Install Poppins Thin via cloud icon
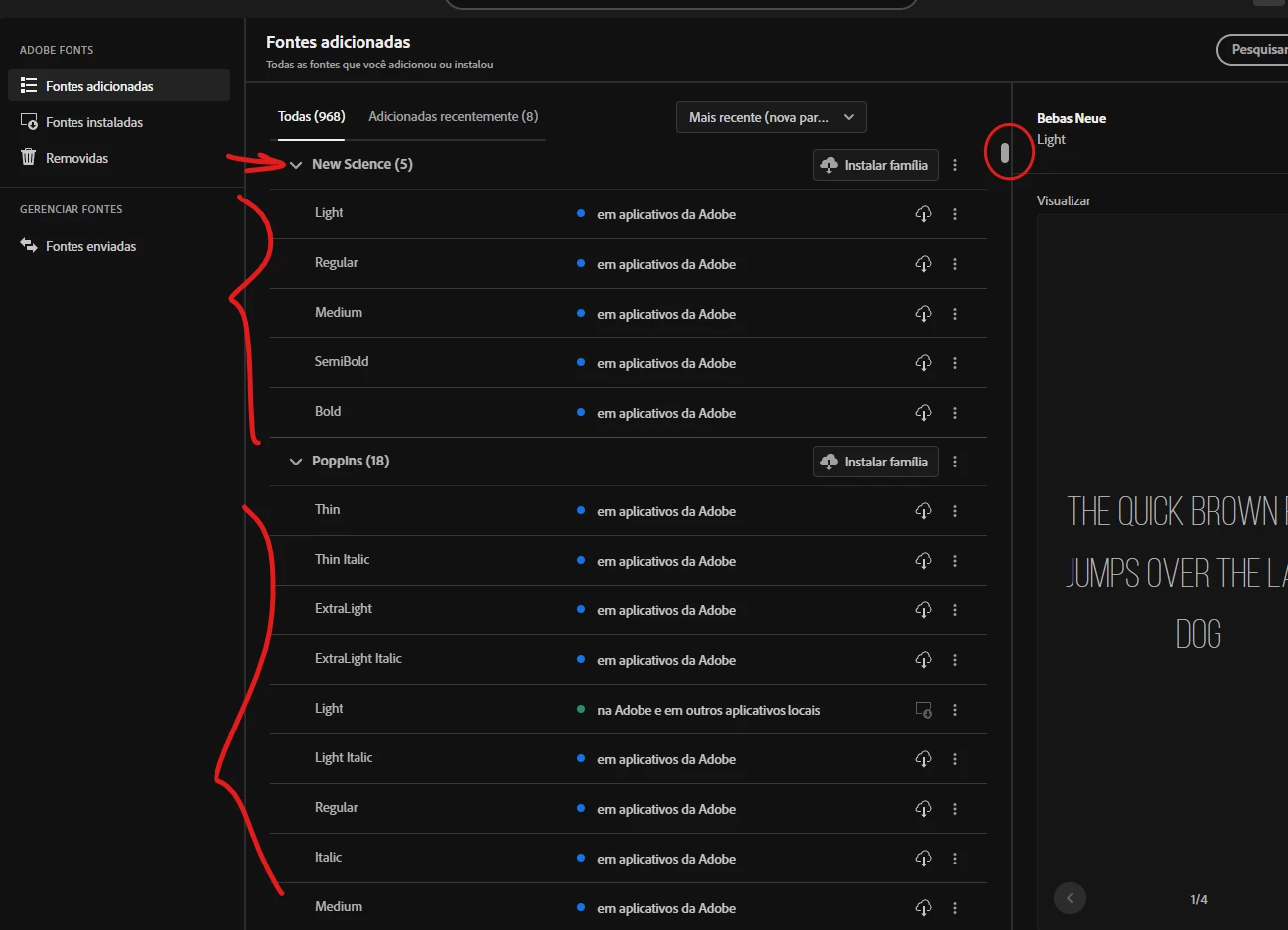This screenshot has width=1288, height=930. 924,511
